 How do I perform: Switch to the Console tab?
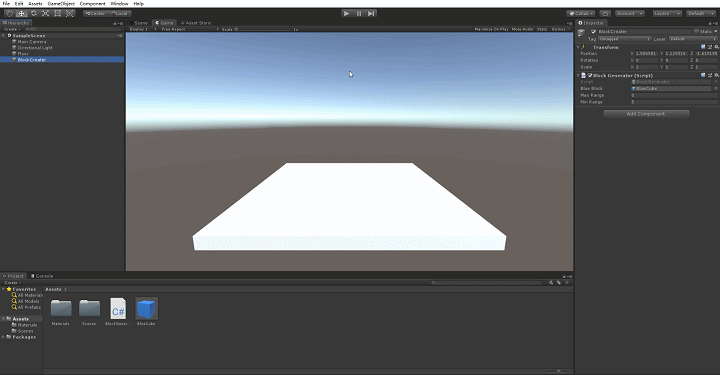42,276
